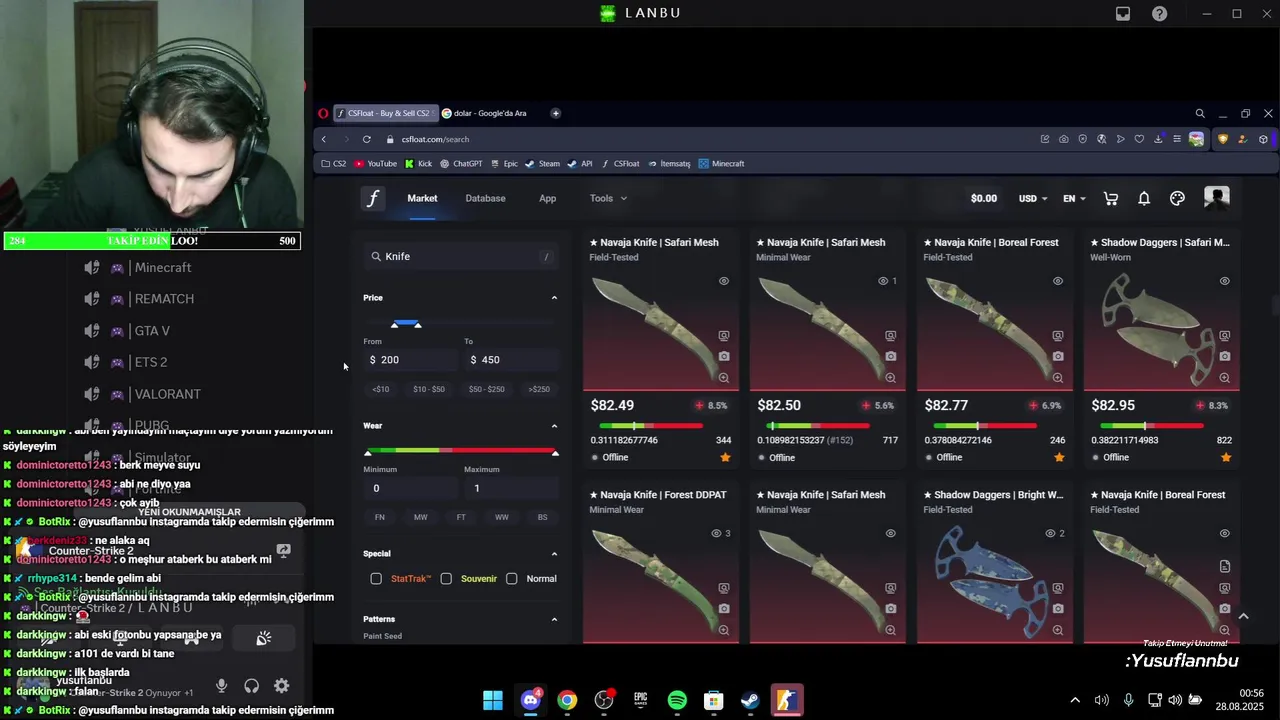This screenshot has width=1280, height=720.
Task: Enable the Souvenir filter checkbox
Action: [446, 578]
